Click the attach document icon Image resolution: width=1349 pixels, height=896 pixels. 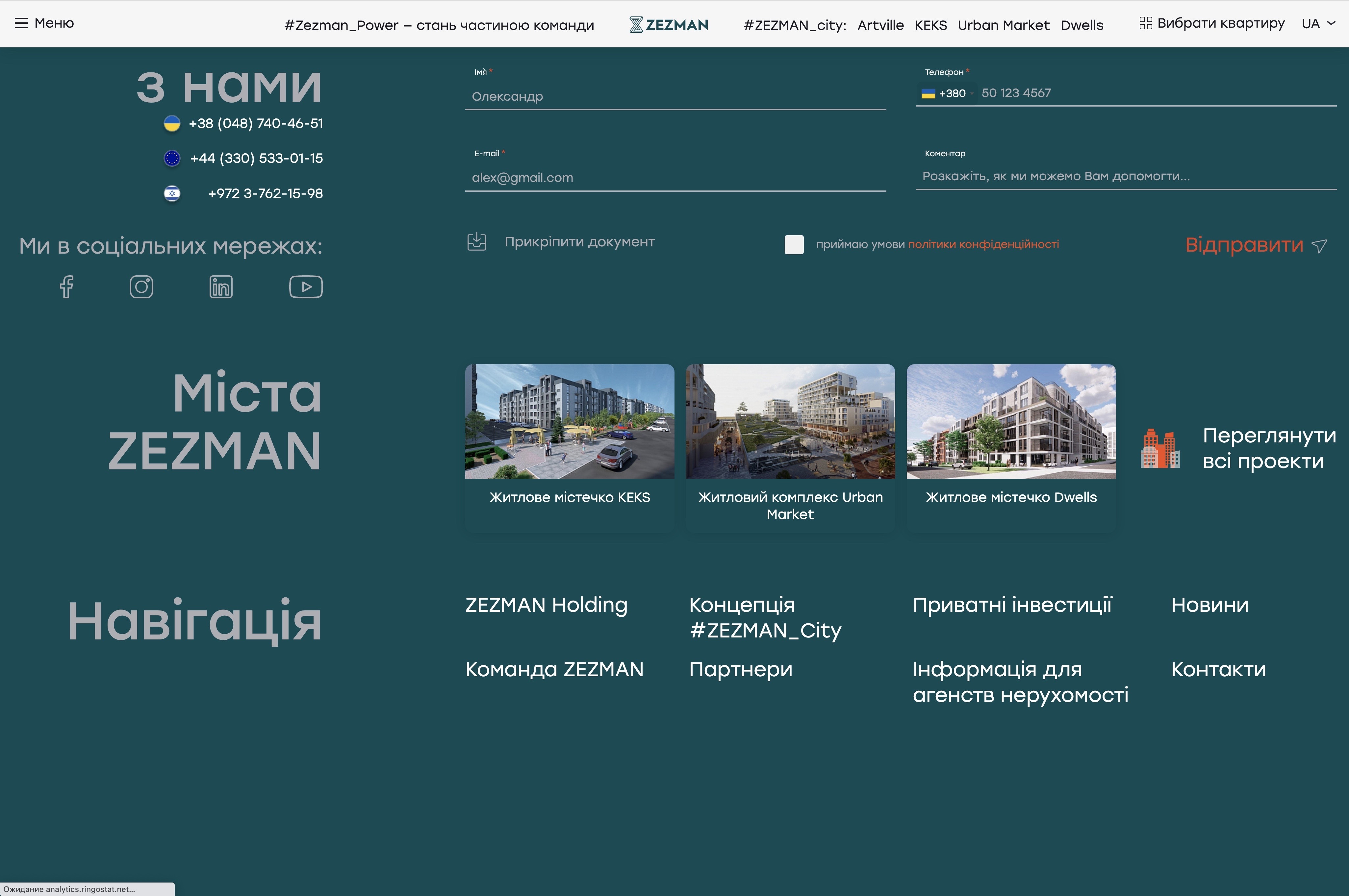coord(477,242)
